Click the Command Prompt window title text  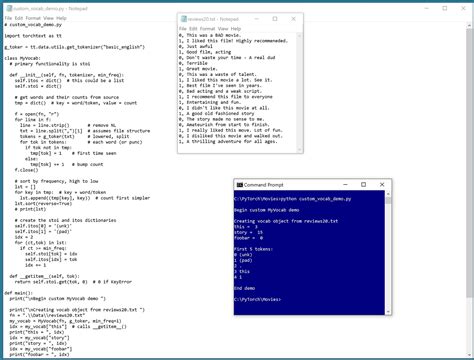(263, 185)
